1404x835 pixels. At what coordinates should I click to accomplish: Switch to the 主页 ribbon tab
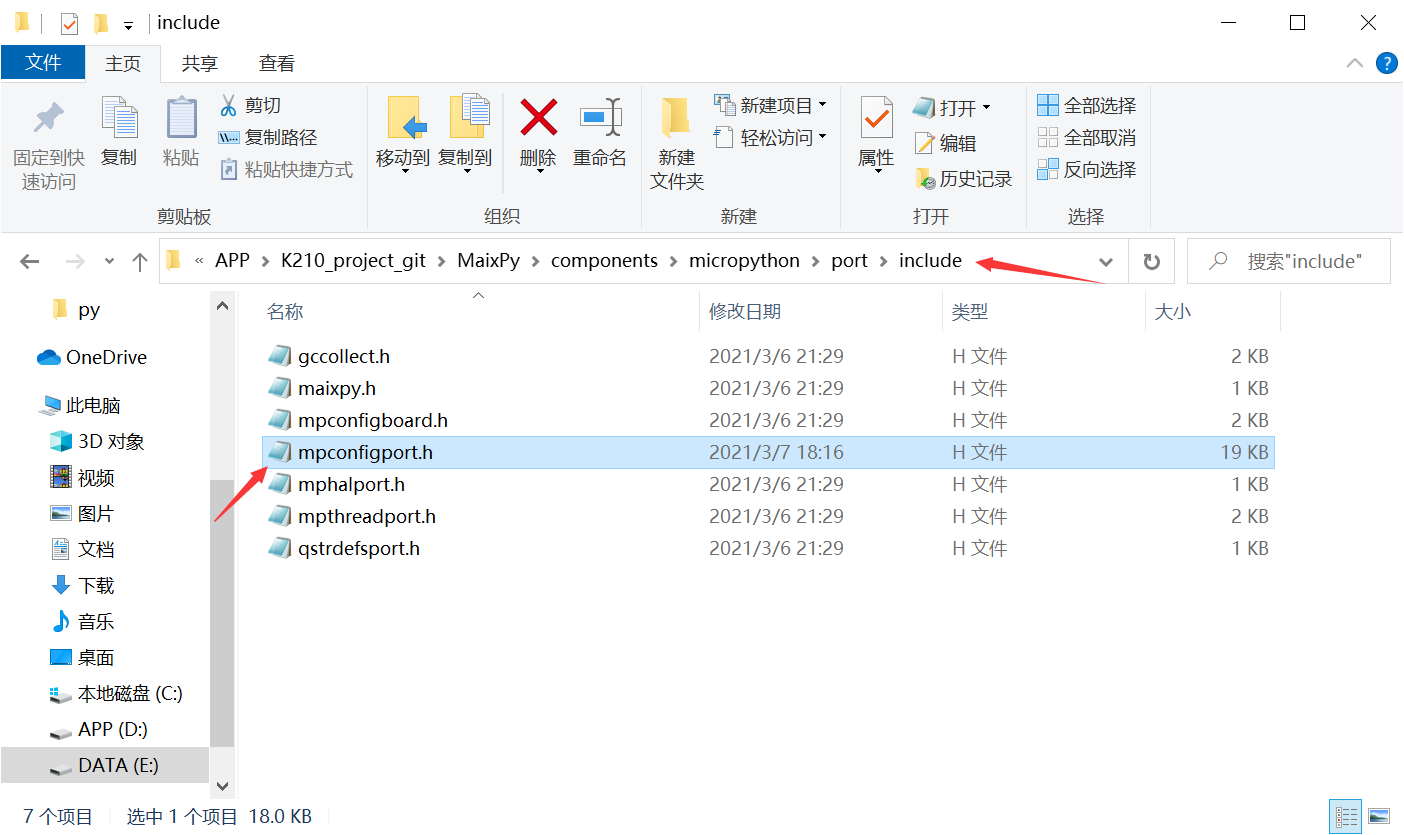tap(123, 63)
